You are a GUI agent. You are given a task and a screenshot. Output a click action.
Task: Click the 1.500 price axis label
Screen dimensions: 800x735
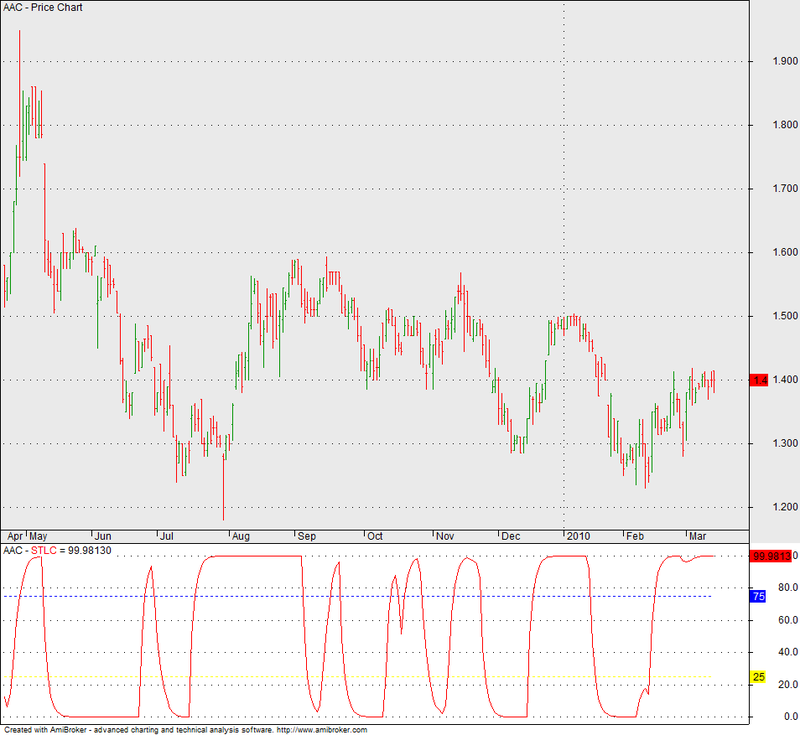pos(785,316)
